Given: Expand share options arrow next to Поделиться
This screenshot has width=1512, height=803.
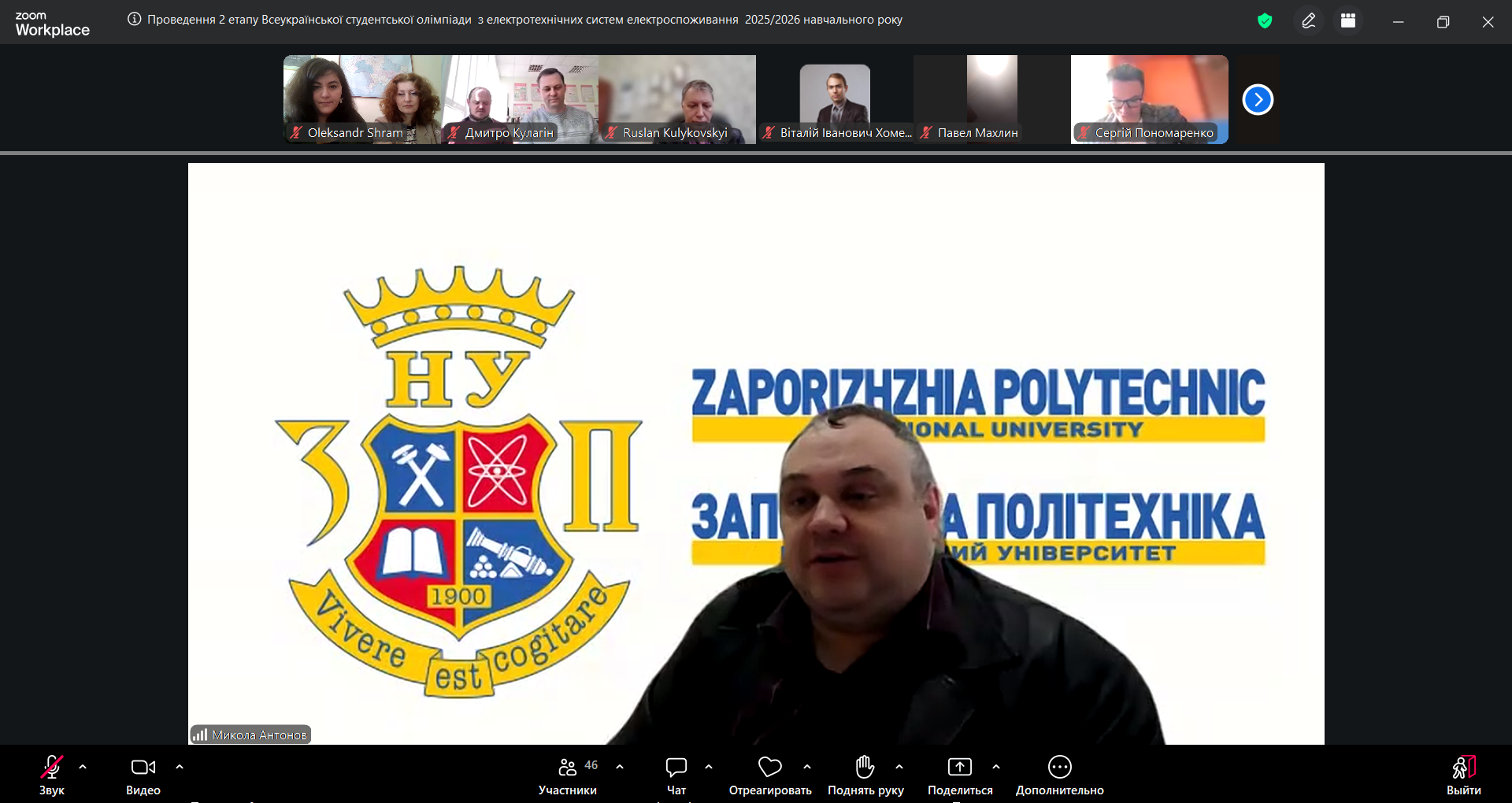Looking at the screenshot, I should tap(996, 767).
